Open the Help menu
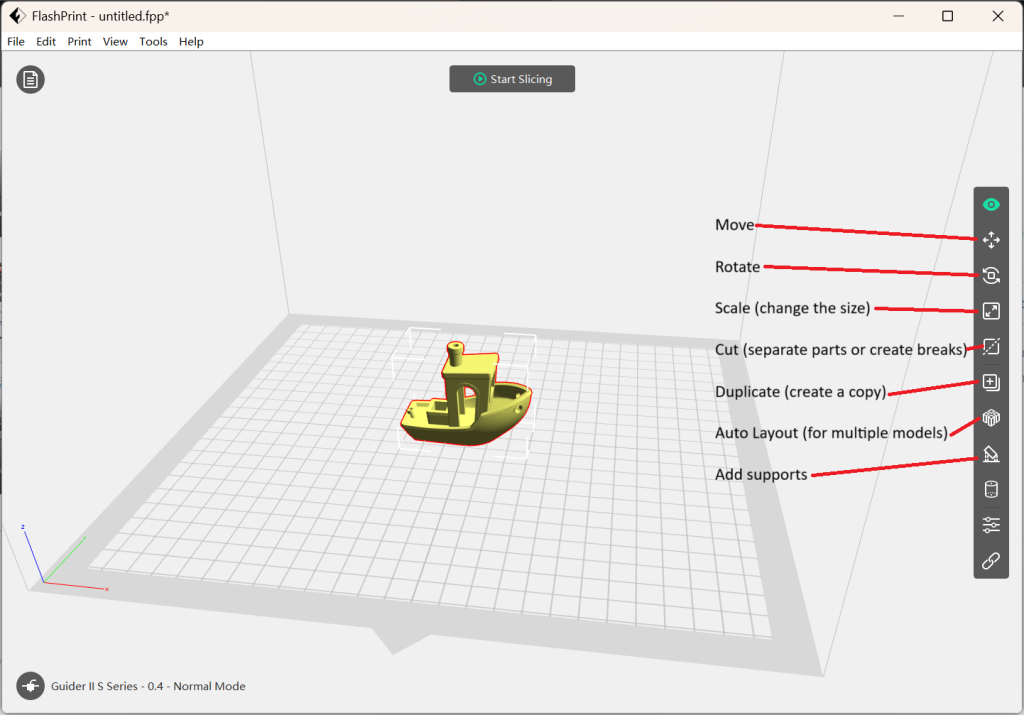The width and height of the screenshot is (1024, 715). click(191, 42)
